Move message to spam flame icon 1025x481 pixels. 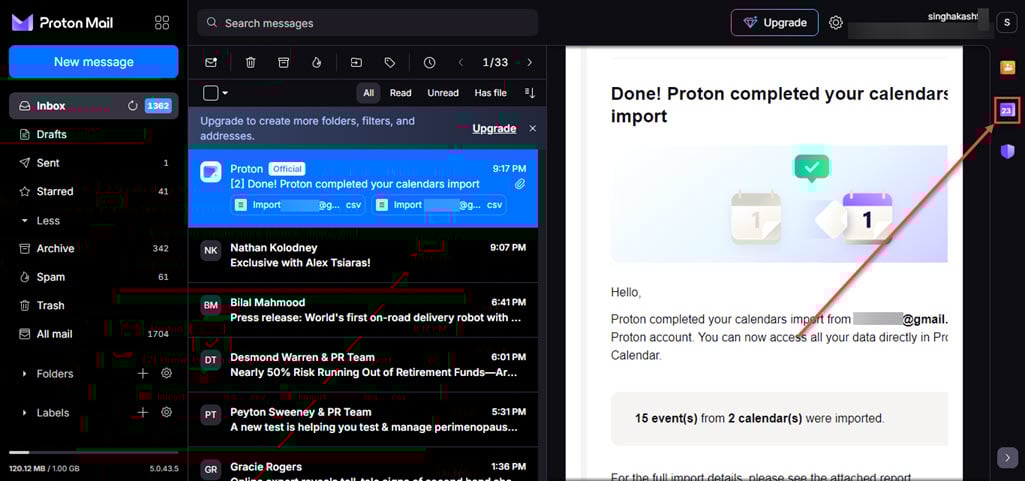(x=316, y=63)
